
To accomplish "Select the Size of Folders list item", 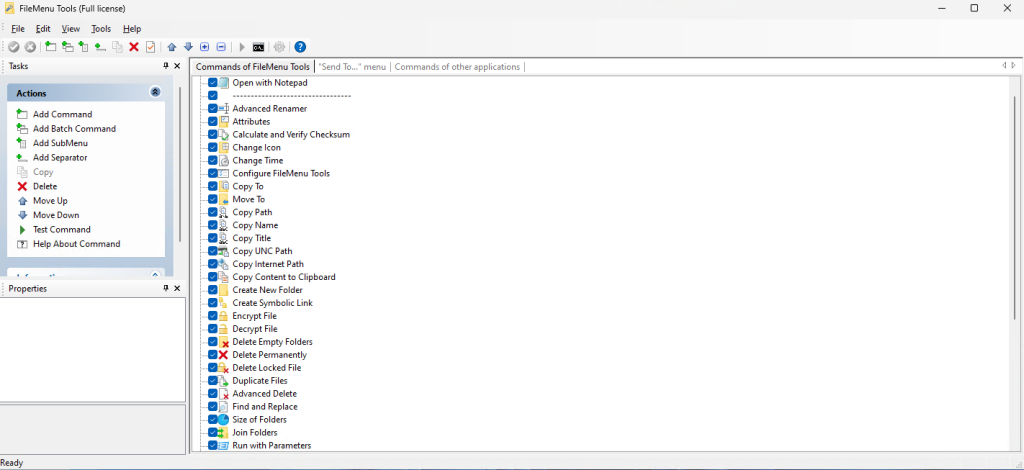I will coord(258,420).
